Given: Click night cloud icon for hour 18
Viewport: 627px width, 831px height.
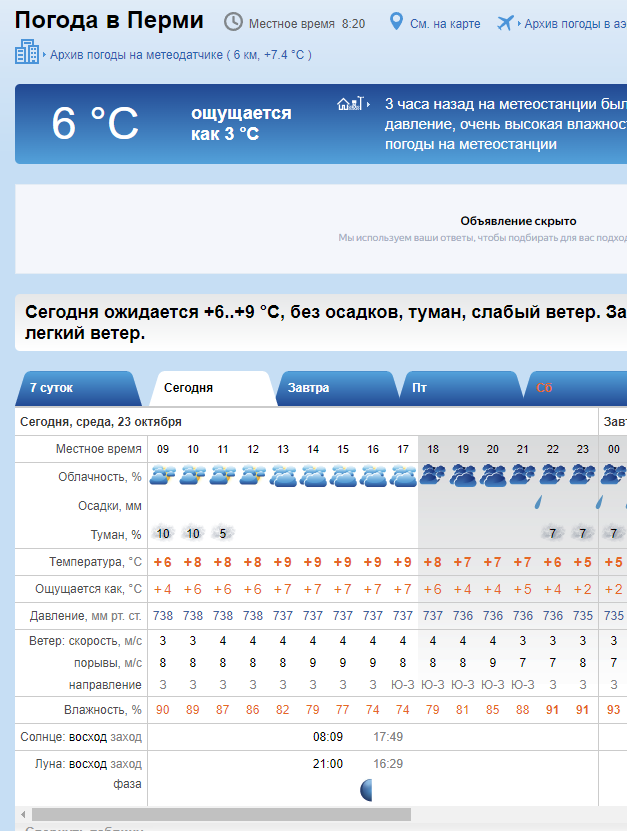Looking at the screenshot, I should pos(432,475).
